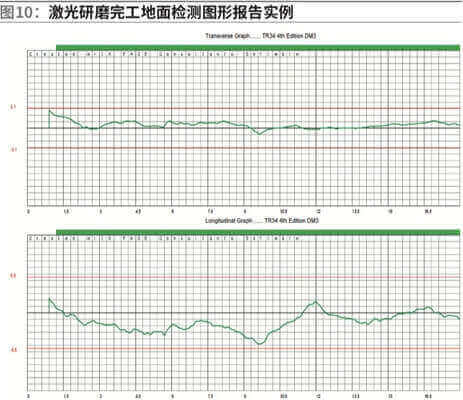This screenshot has width=463, height=400.
Task: Click the green header bar above the Longitudinal graph
Action: click(x=258, y=232)
